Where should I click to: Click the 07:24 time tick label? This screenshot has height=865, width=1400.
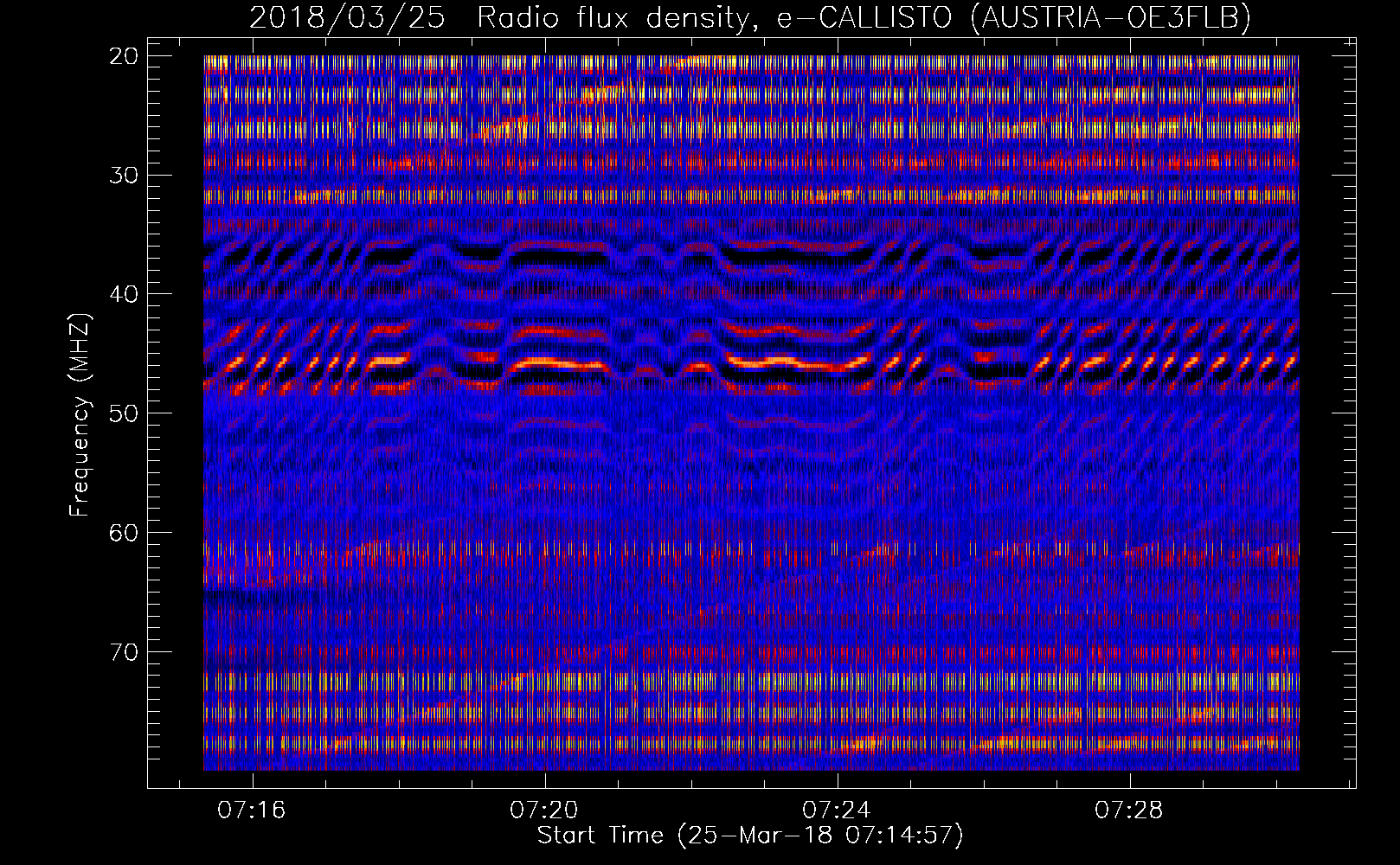click(837, 811)
